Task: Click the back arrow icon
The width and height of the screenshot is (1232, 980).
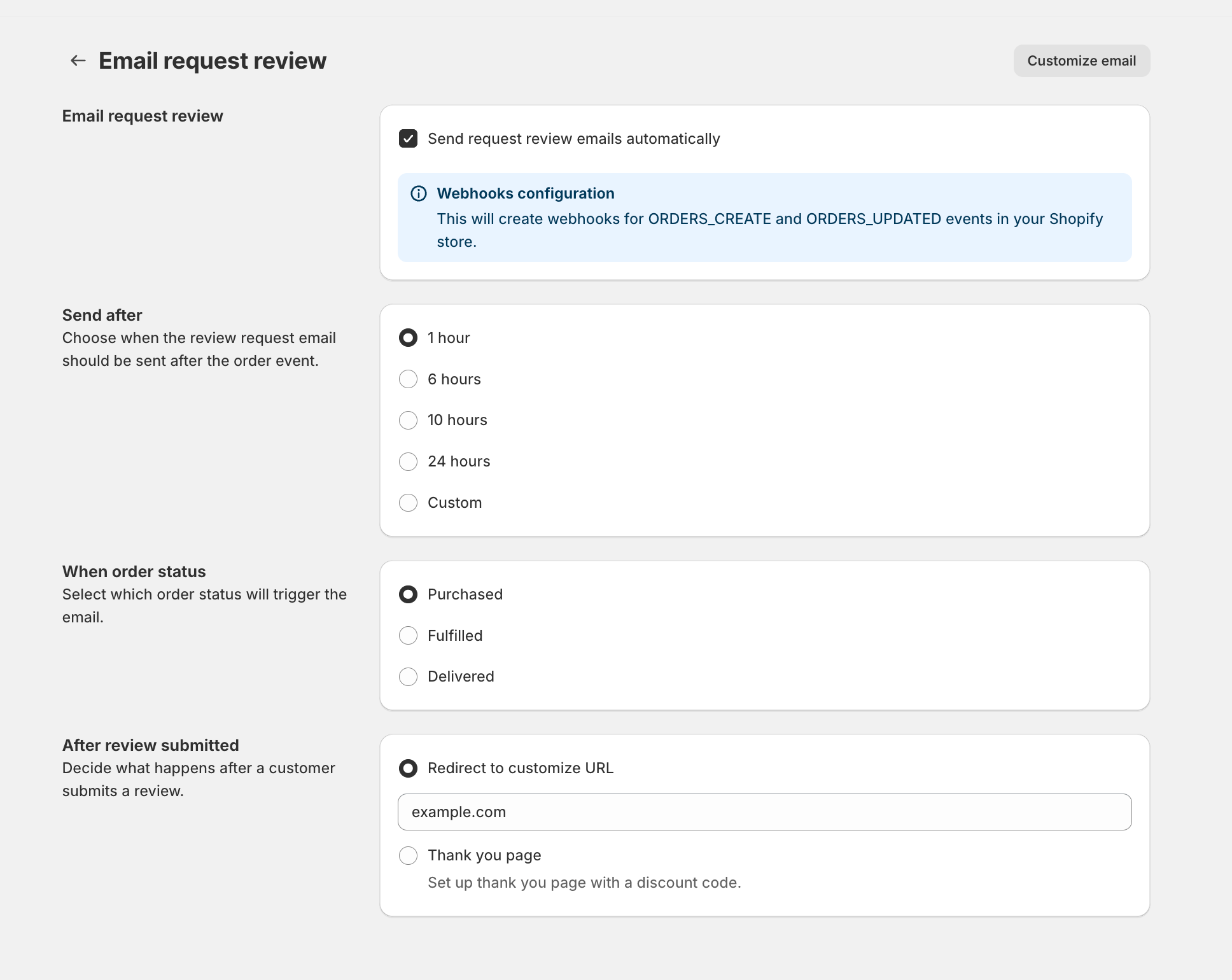Action: (x=78, y=60)
